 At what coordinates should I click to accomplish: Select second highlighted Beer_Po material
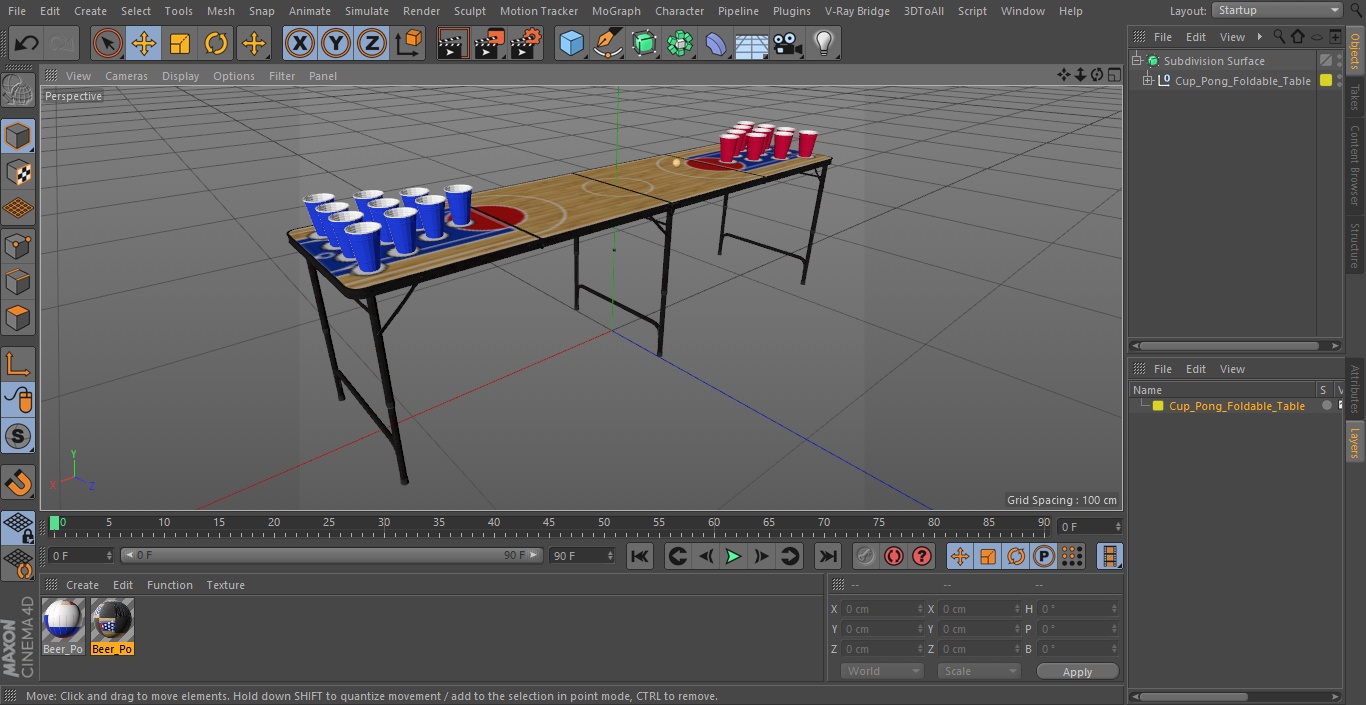(x=112, y=627)
